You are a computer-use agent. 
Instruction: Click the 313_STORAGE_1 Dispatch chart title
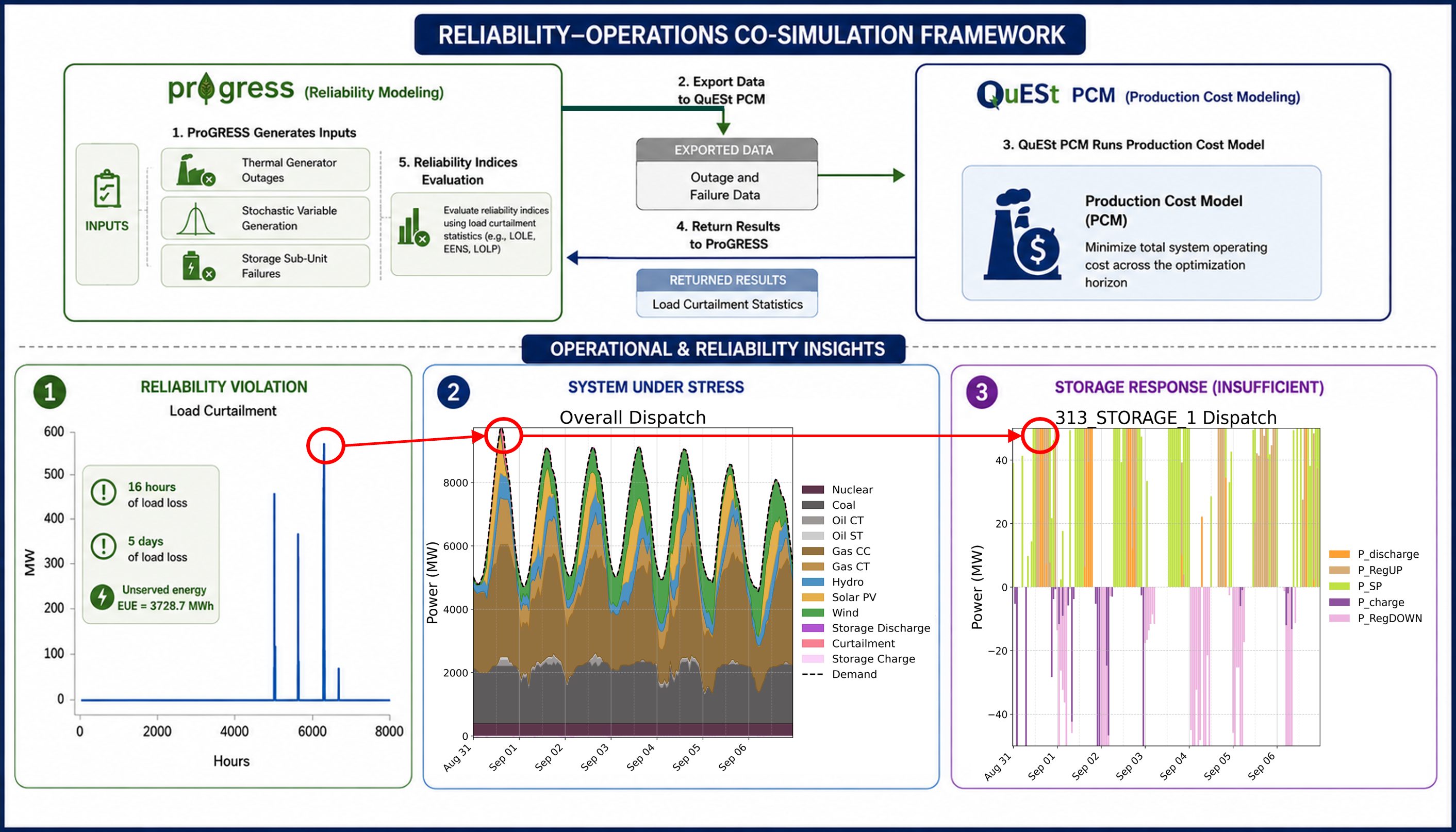1166,418
